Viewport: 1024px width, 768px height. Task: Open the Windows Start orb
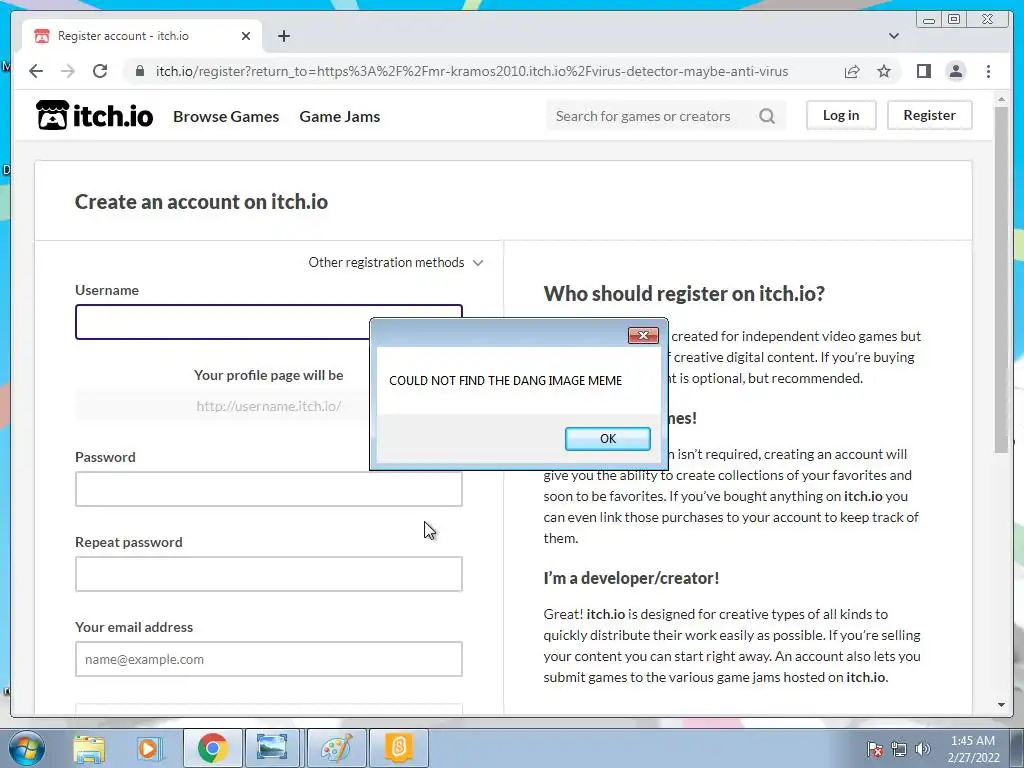26,748
